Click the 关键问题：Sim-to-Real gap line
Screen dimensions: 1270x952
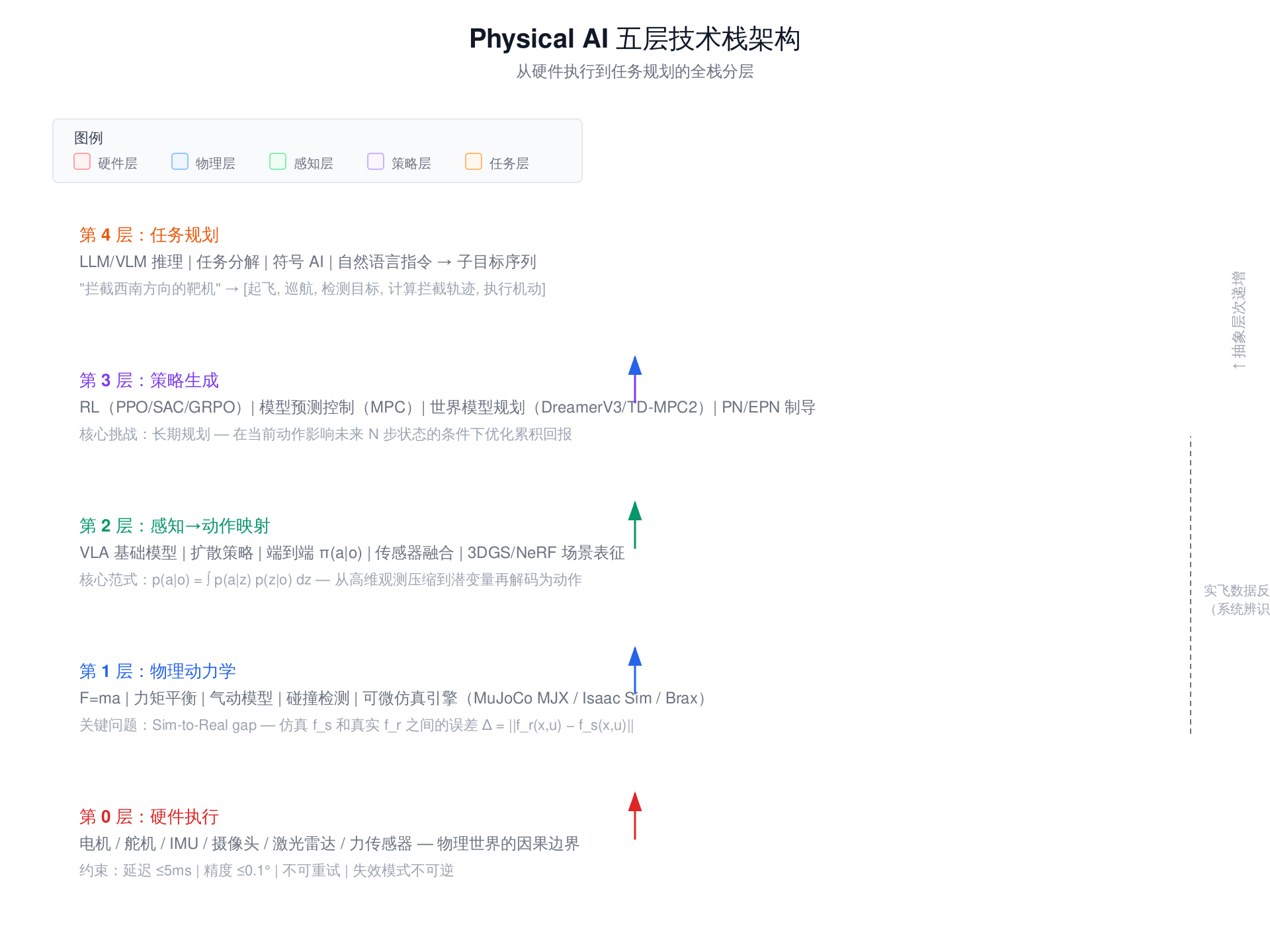pos(357,725)
